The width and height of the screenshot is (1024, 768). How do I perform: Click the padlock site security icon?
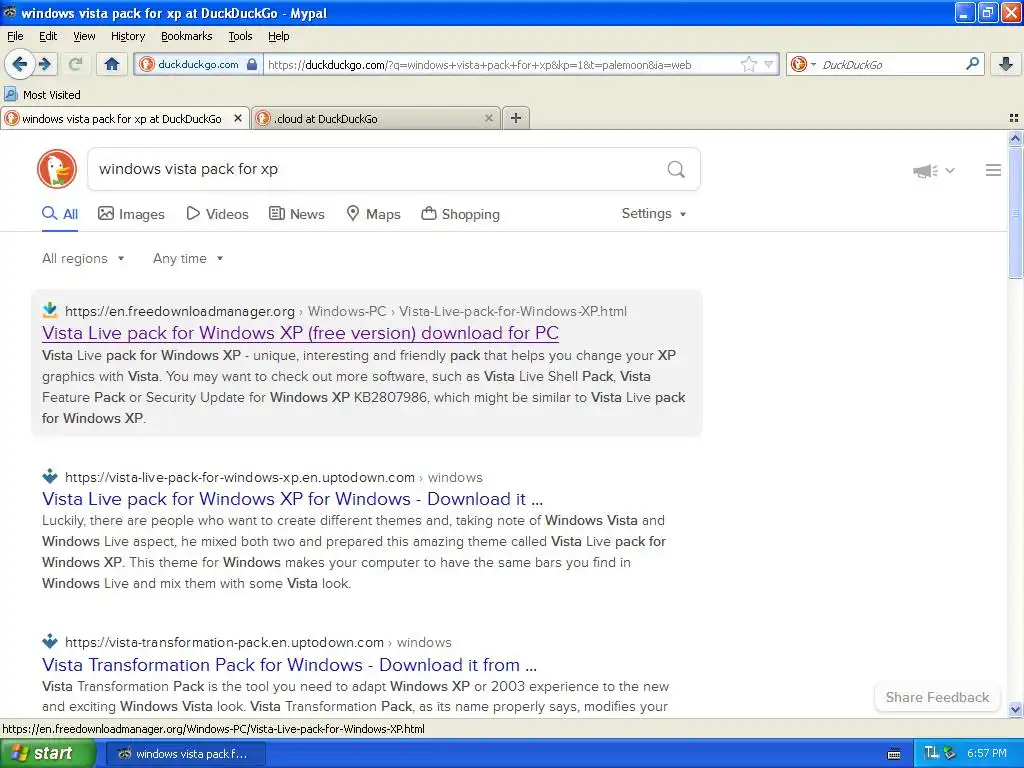click(252, 64)
